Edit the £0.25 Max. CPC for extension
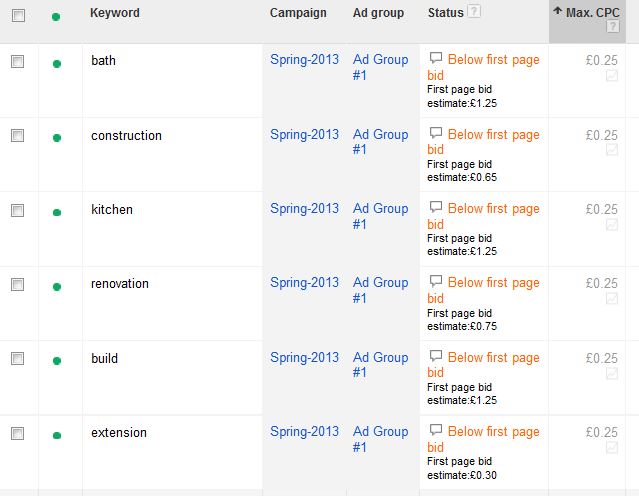Image resolution: width=639 pixels, height=496 pixels. [x=602, y=432]
